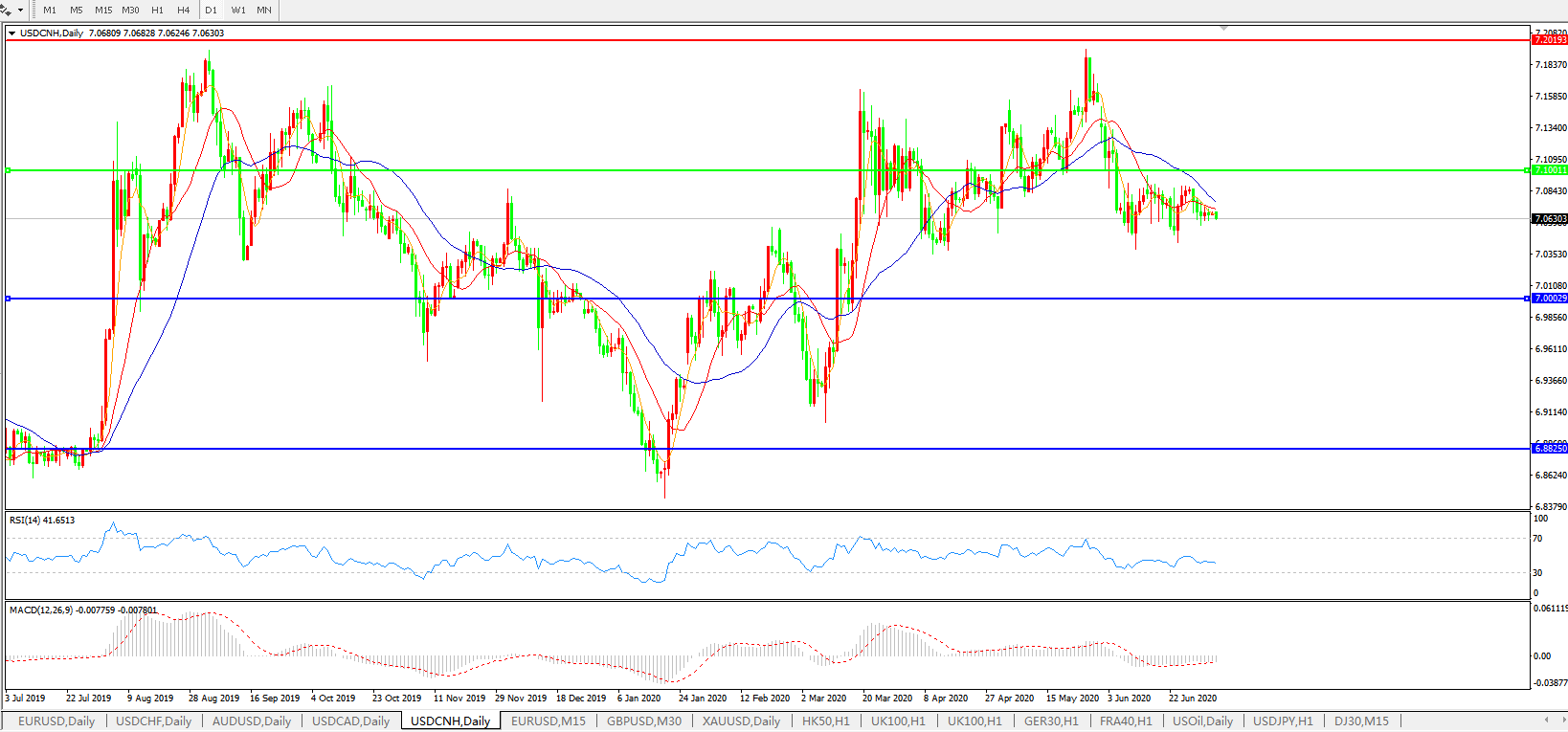Viewport: 1568px width, 732px height.
Task: Expand the USDCNH,Daily chart title triangle
Action: [x=11, y=33]
